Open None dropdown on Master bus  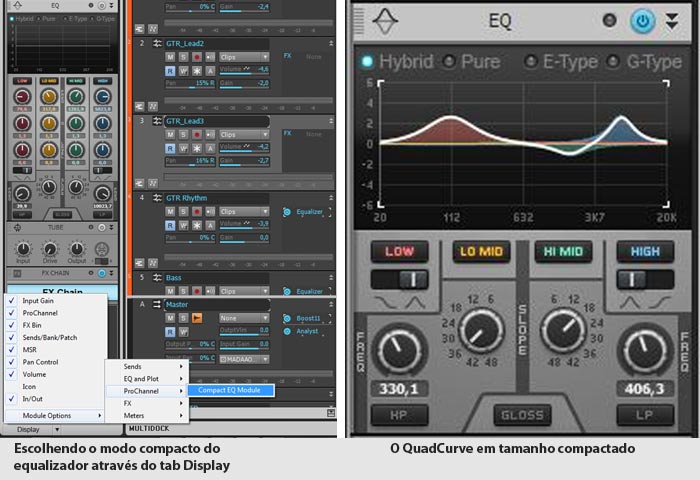(x=244, y=318)
